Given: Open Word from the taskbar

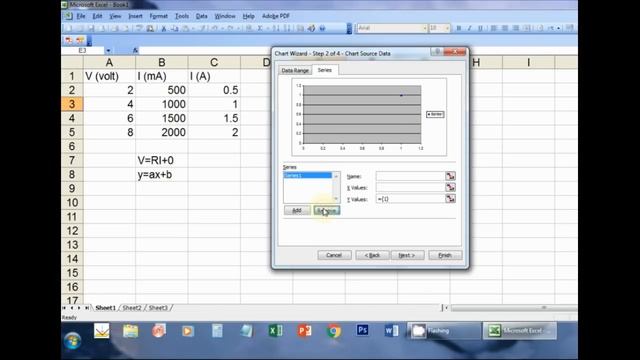Looking at the screenshot, I should point(391,330).
